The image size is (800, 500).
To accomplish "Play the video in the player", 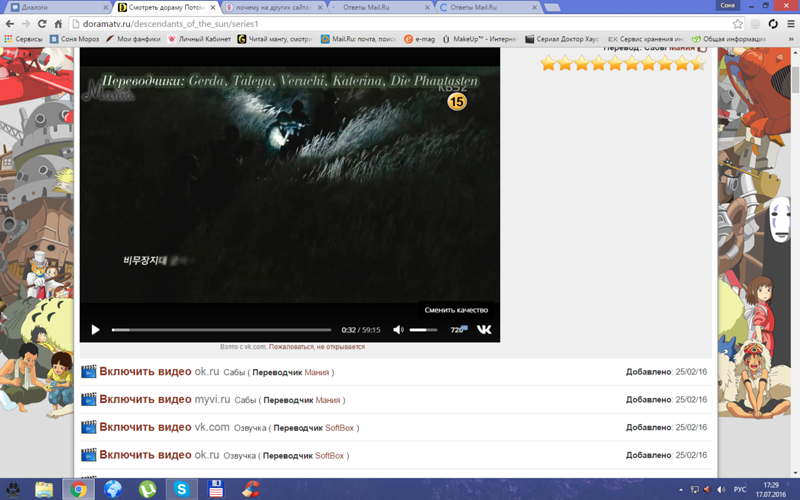I will pyautogui.click(x=95, y=330).
